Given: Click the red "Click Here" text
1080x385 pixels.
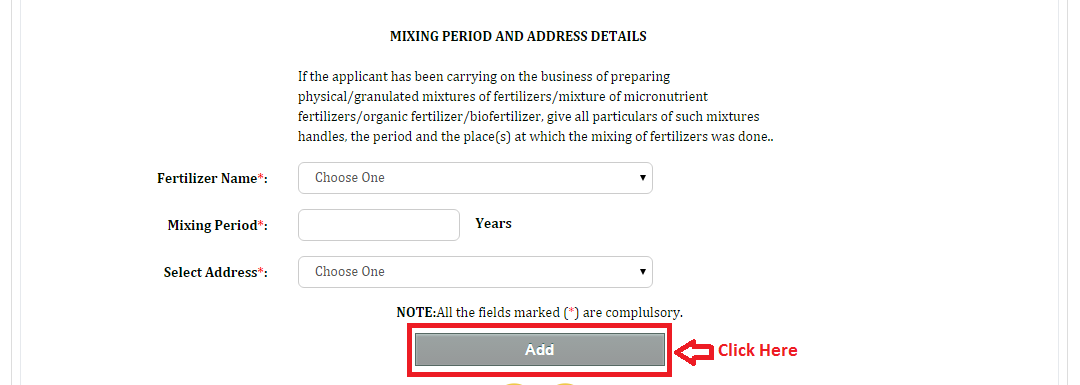Looking at the screenshot, I should tap(758, 351).
